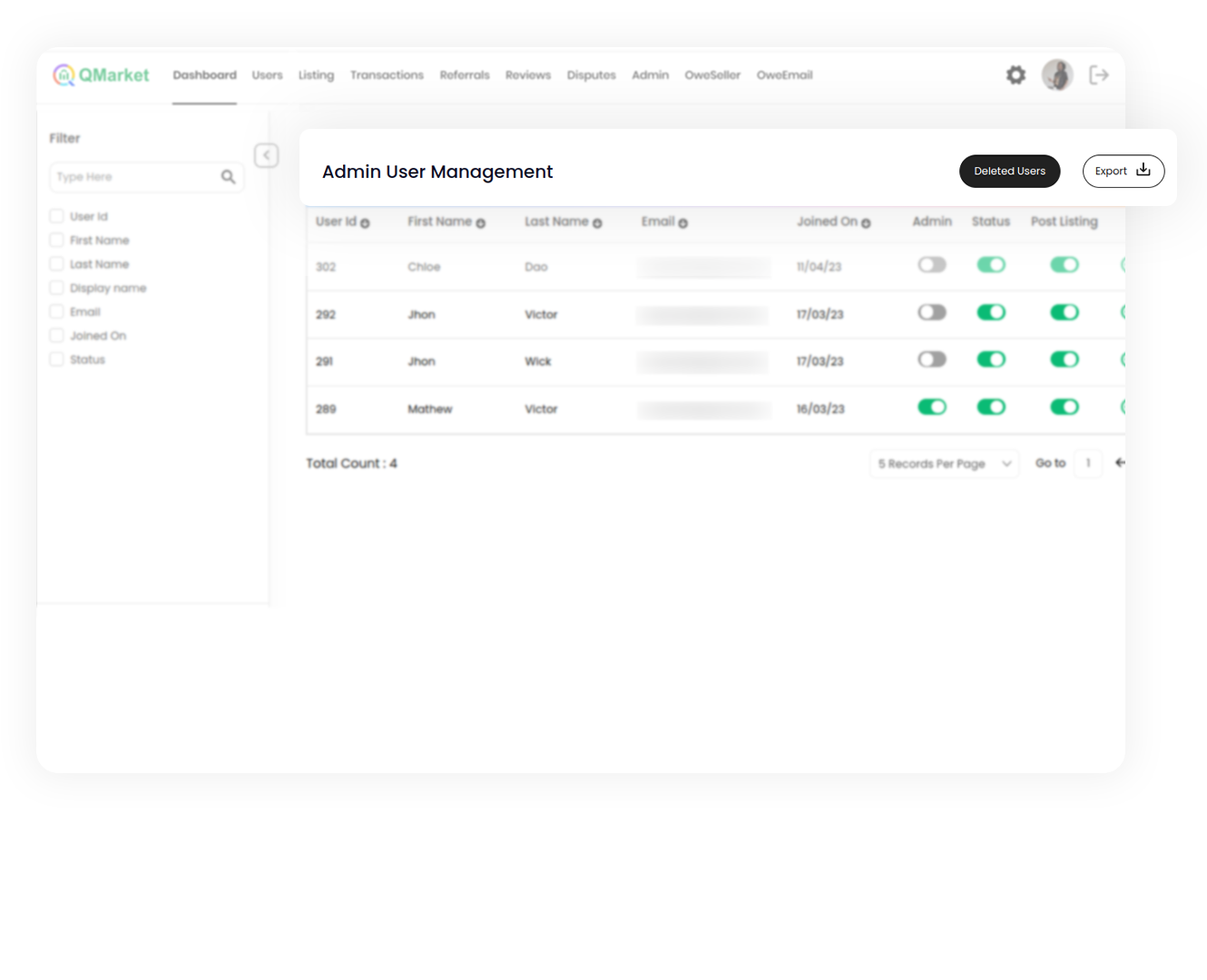
Task: Sort by First Name column icon
Action: click(x=481, y=223)
